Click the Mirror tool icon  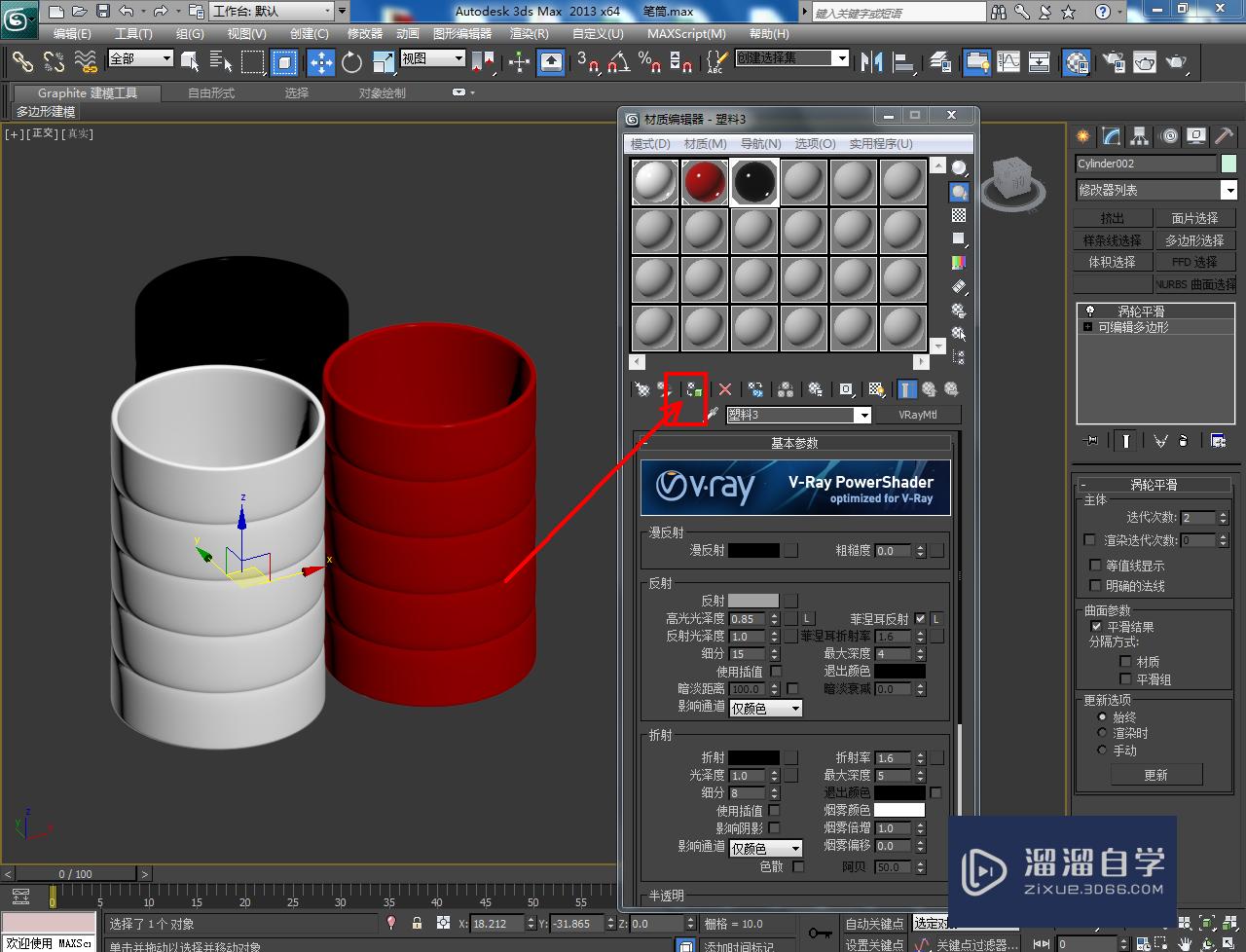pyautogui.click(x=872, y=62)
